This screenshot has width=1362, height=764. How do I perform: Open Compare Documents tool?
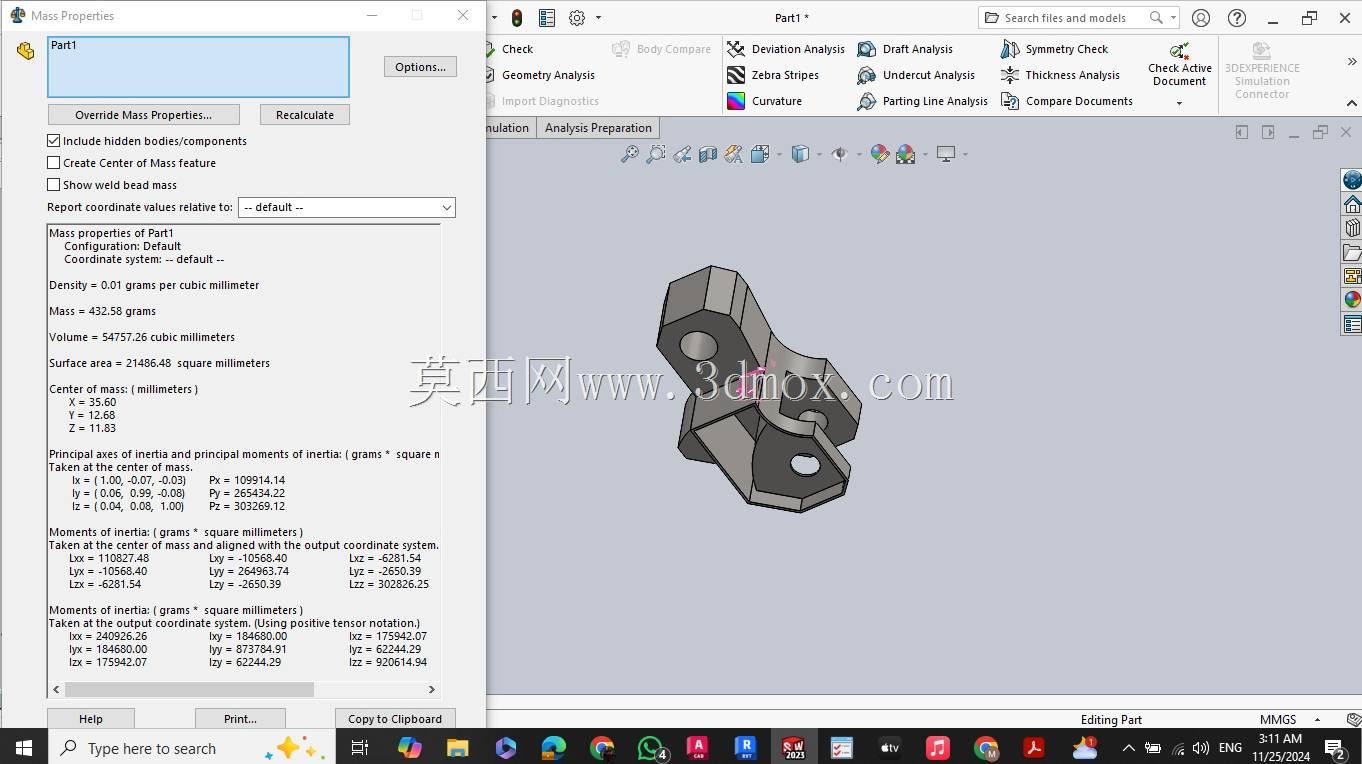pyautogui.click(x=1066, y=101)
